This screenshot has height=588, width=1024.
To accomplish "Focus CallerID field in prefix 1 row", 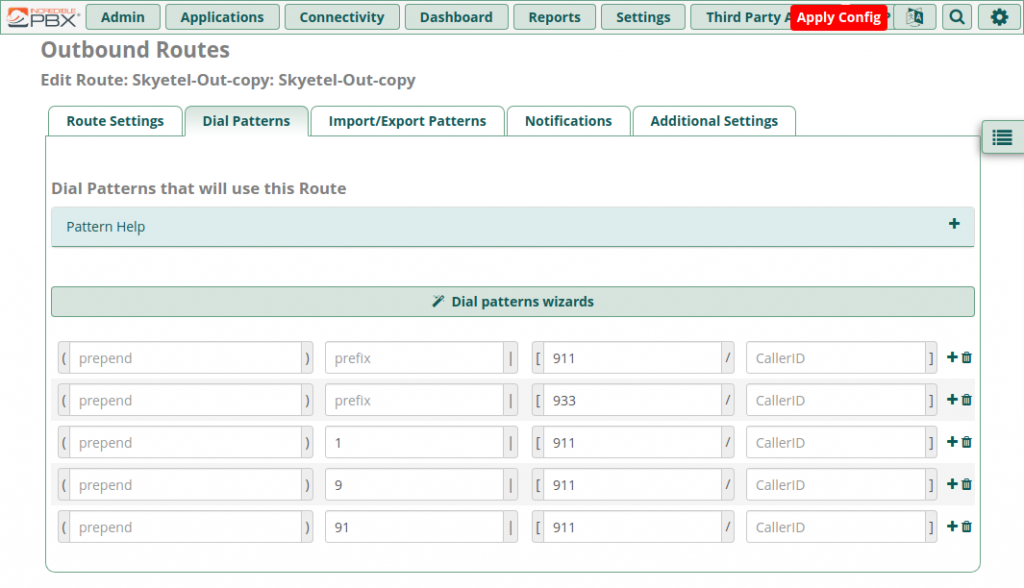I will click(836, 442).
